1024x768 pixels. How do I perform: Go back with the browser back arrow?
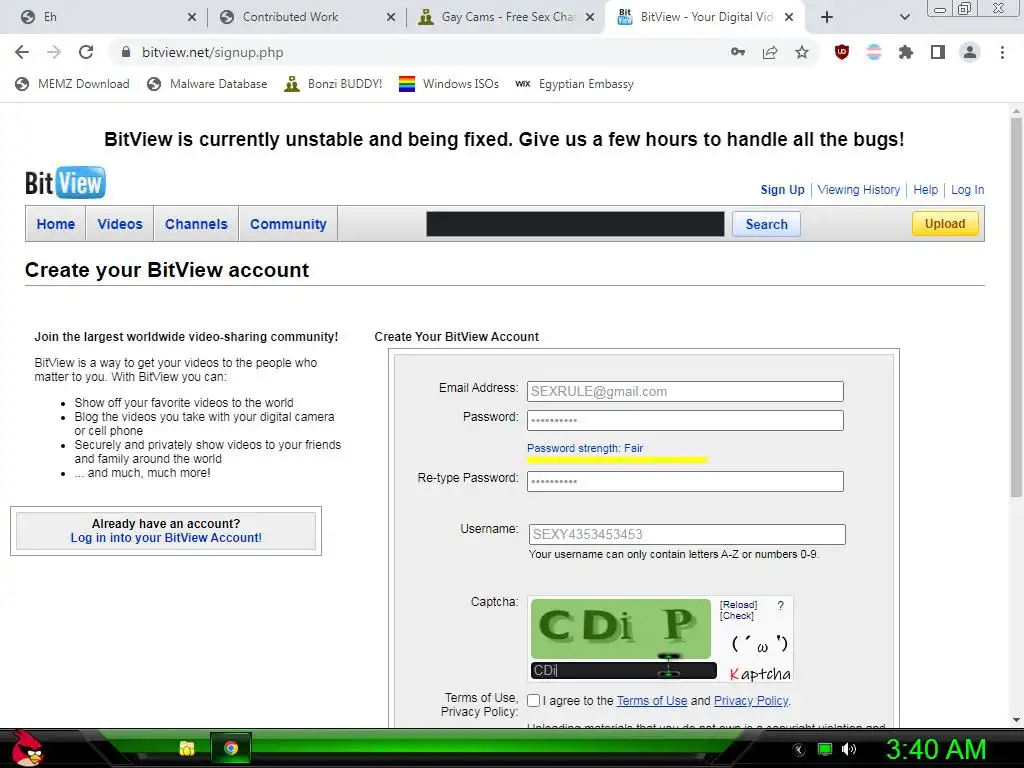(x=22, y=52)
